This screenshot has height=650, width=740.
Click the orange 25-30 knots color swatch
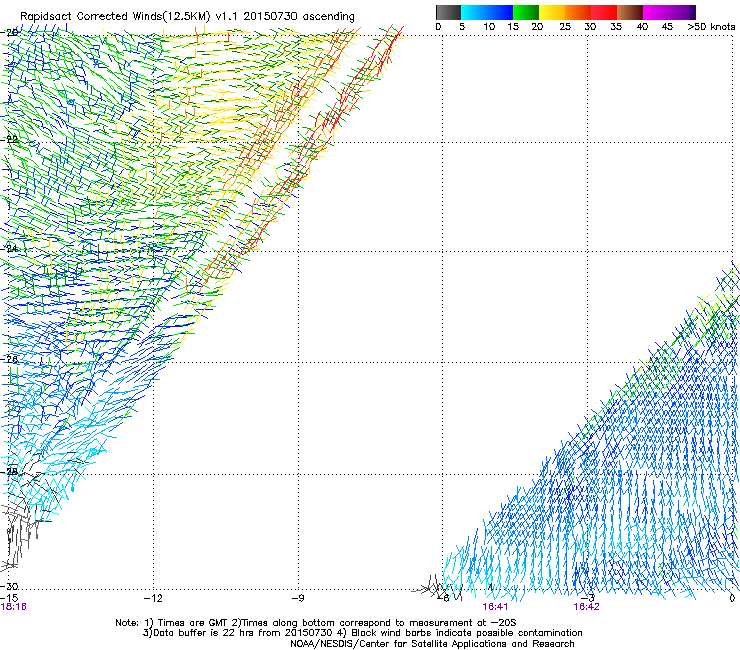pyautogui.click(x=578, y=12)
